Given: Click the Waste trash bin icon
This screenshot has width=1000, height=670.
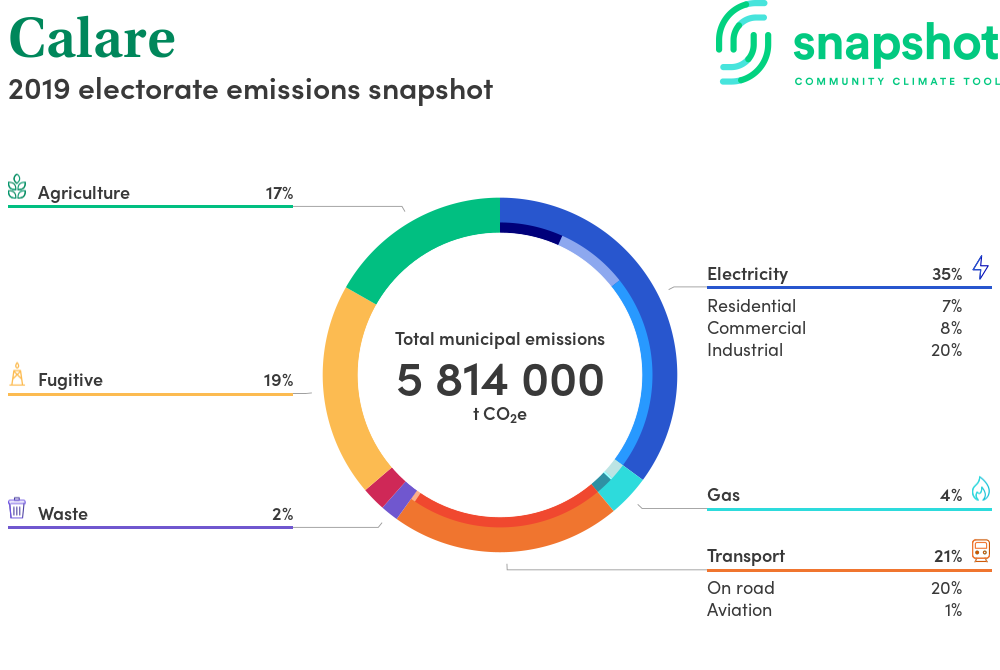Looking at the screenshot, I should click(x=17, y=508).
